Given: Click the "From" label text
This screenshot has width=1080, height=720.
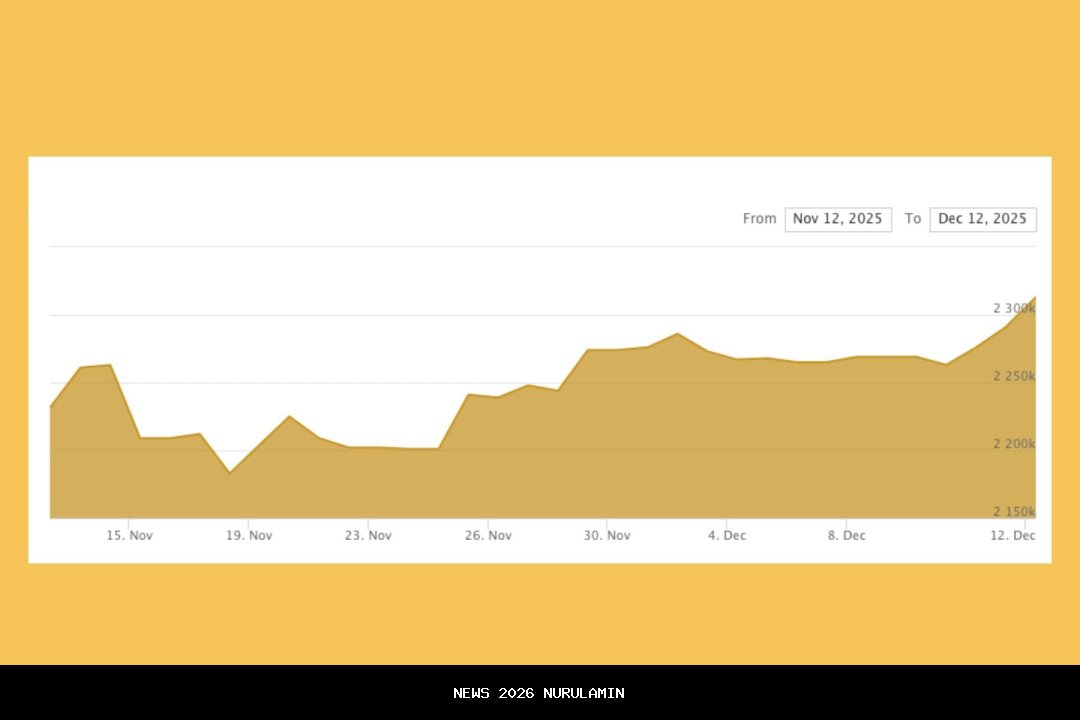Looking at the screenshot, I should (x=759, y=219).
